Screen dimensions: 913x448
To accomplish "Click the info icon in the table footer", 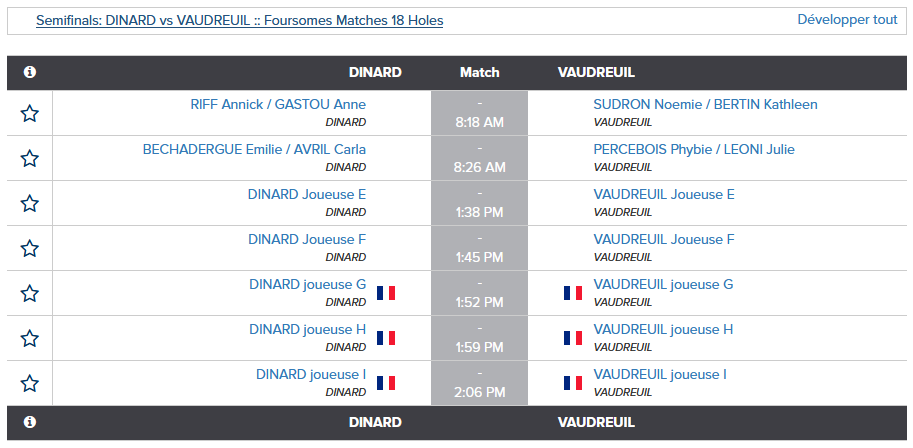I will 30,422.
